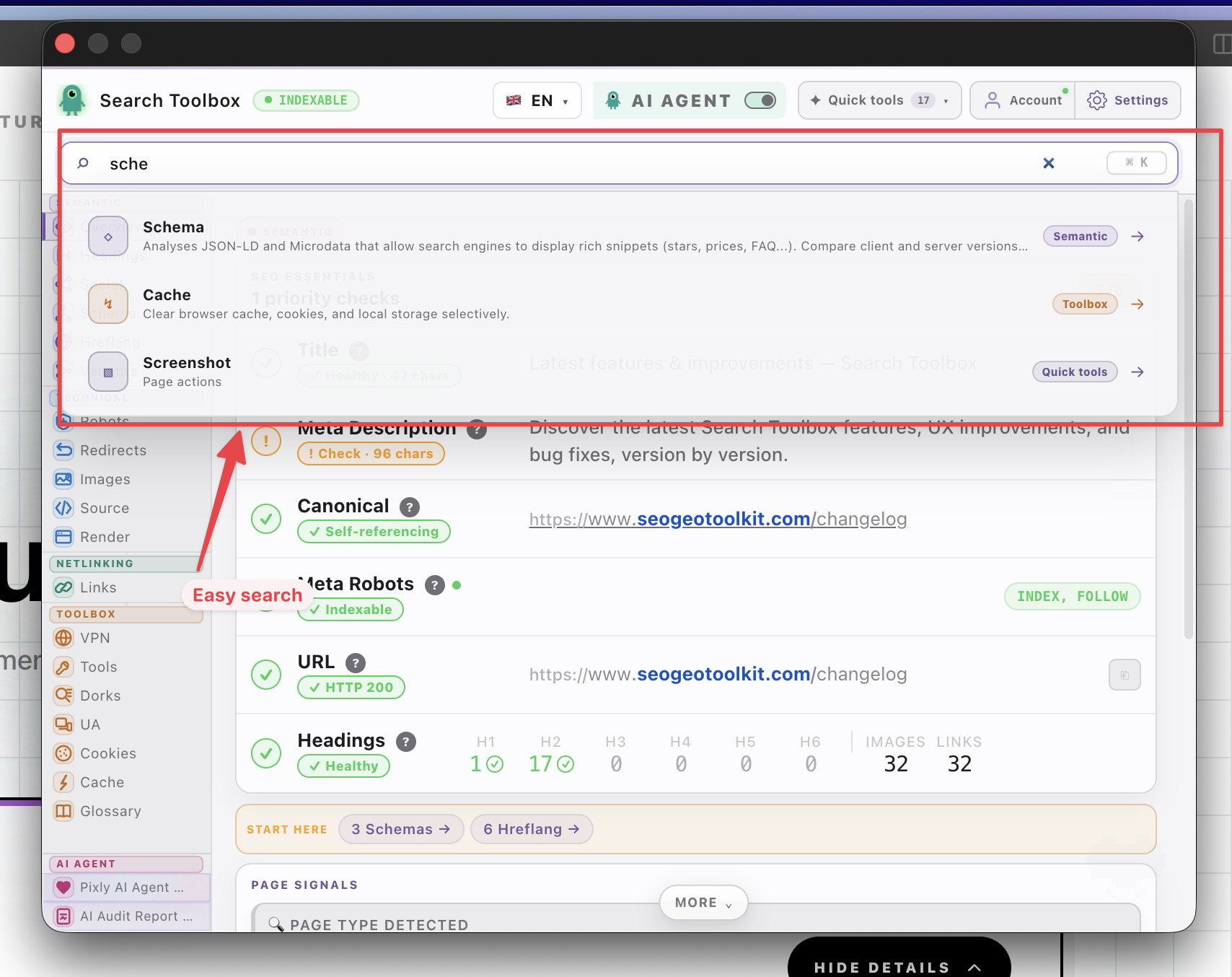Open the Account menu
Image resolution: width=1232 pixels, height=977 pixels.
point(1023,100)
